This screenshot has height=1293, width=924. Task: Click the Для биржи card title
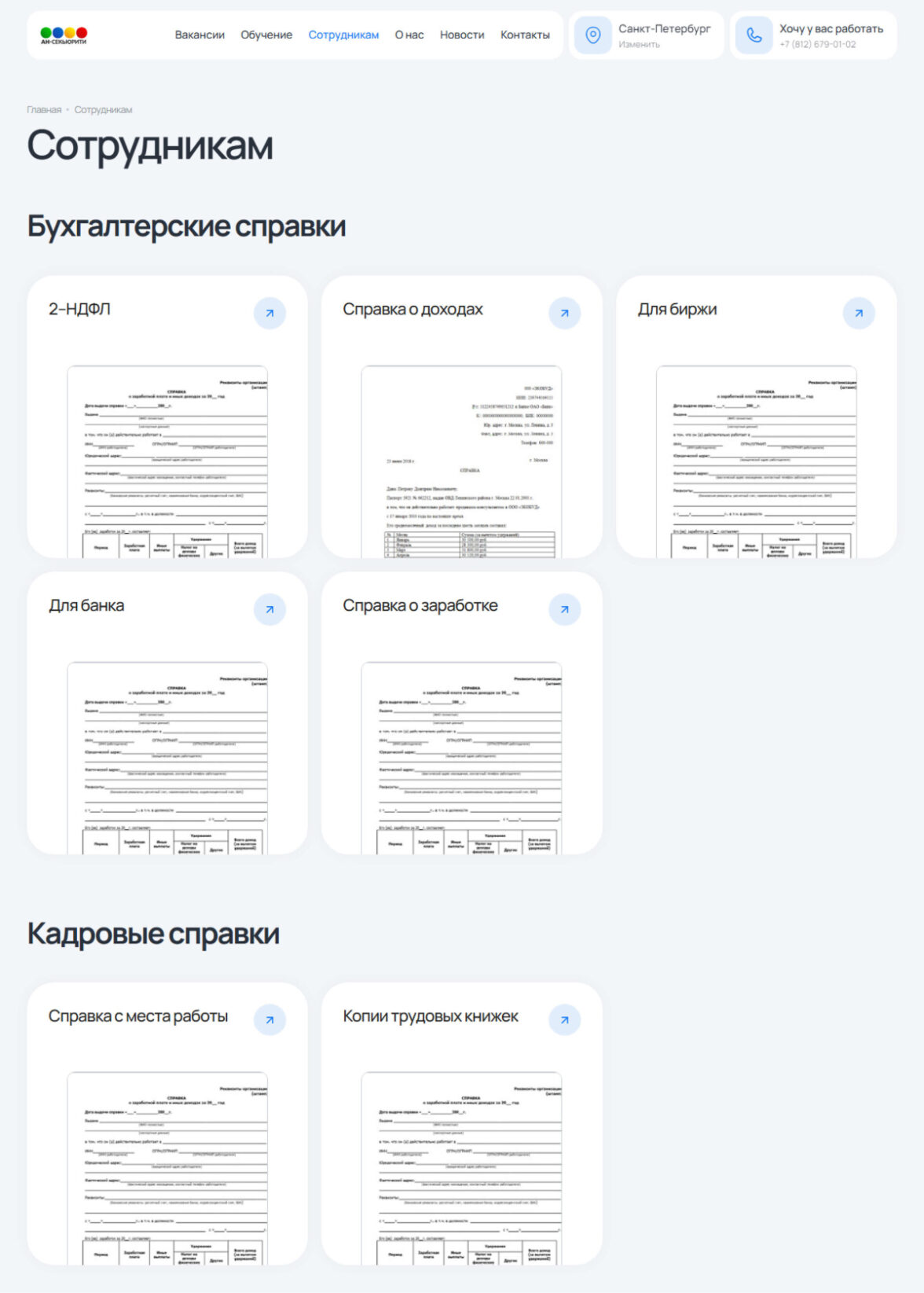(x=677, y=310)
